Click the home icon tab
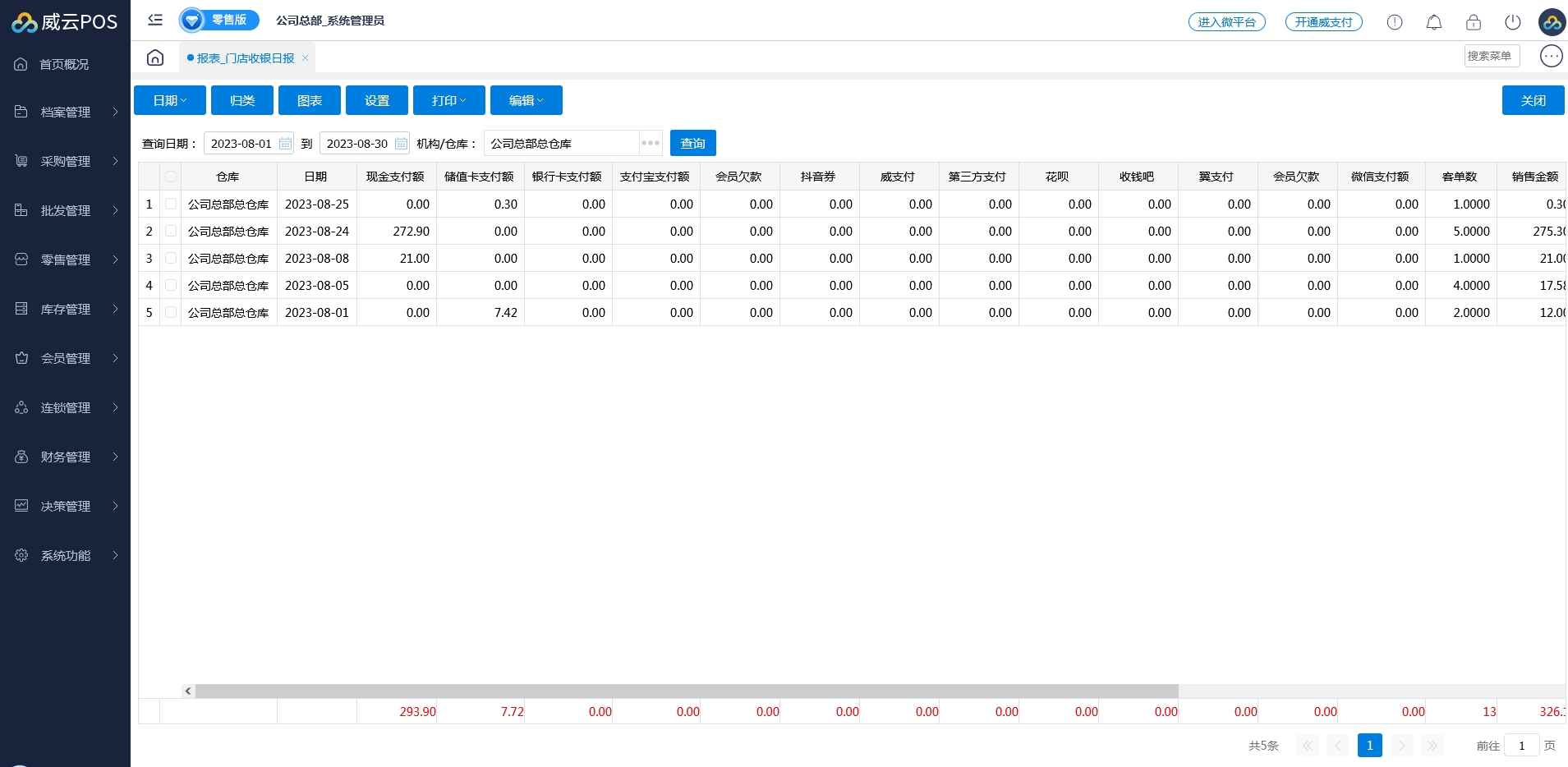This screenshot has height=767, width=1568. (155, 57)
